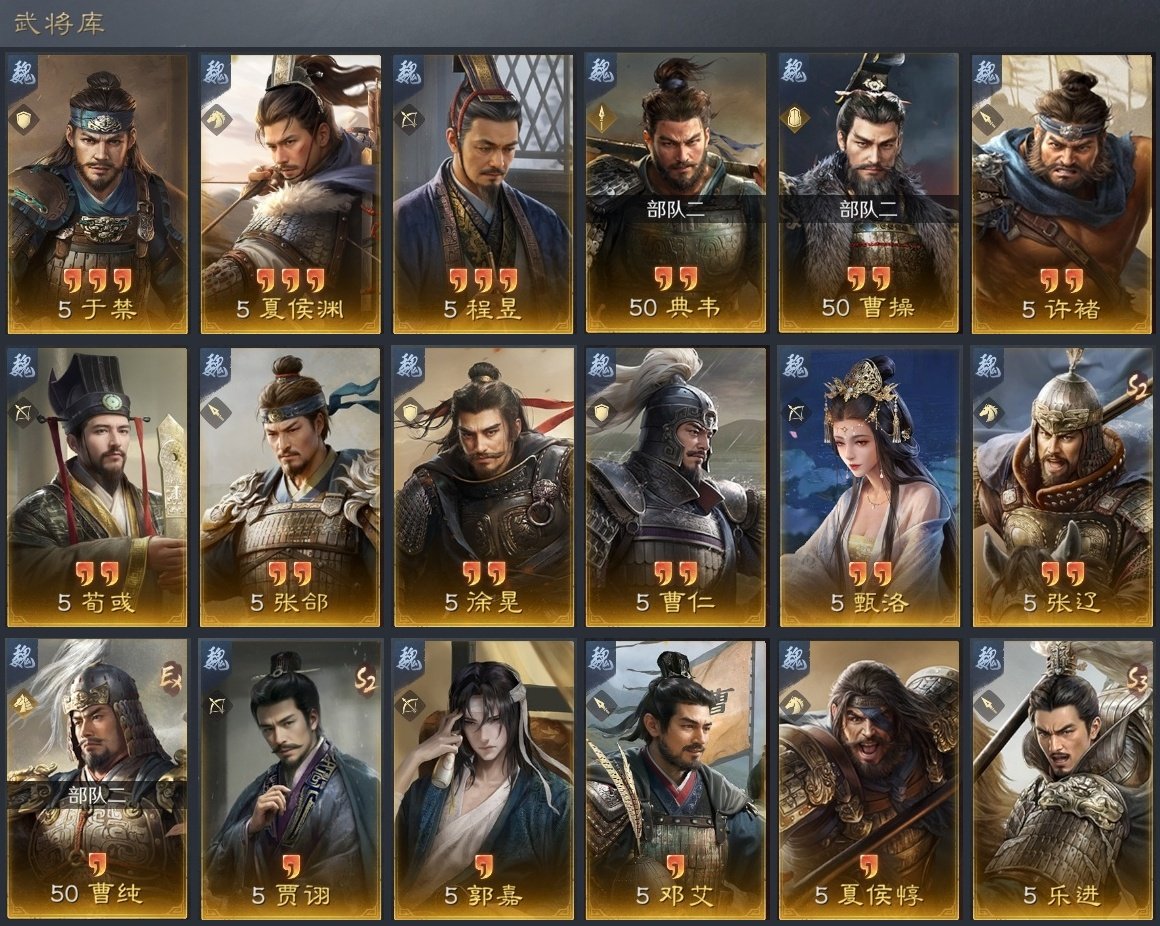The image size is (1160, 926).
Task: Click the 部队二 label on 曹纯
Action: click(97, 795)
